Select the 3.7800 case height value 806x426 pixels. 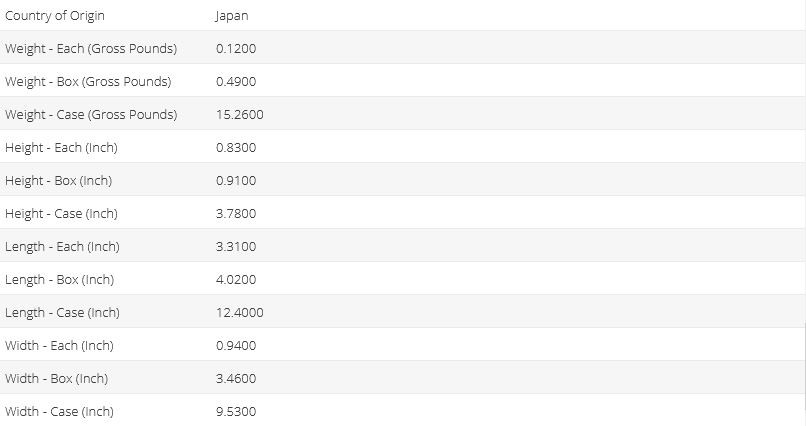(x=236, y=214)
